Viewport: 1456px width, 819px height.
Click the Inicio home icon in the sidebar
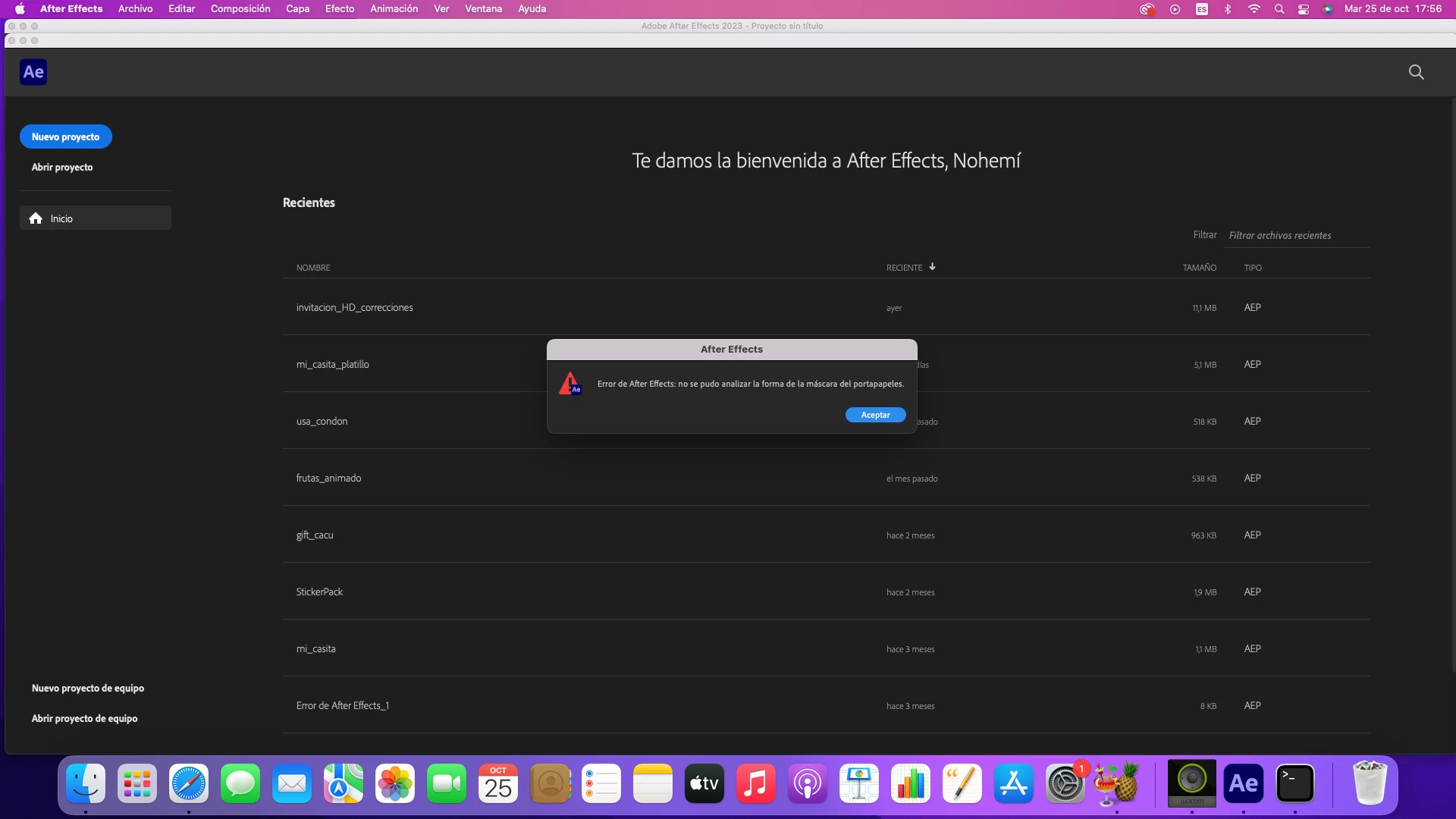pos(36,218)
